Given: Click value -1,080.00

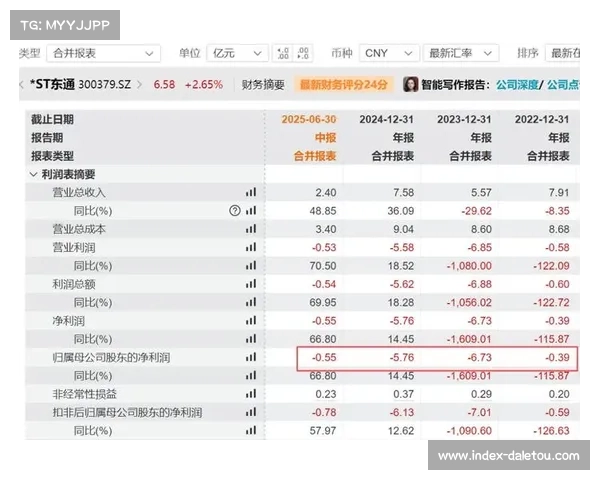Looking at the screenshot, I should pos(469,266).
